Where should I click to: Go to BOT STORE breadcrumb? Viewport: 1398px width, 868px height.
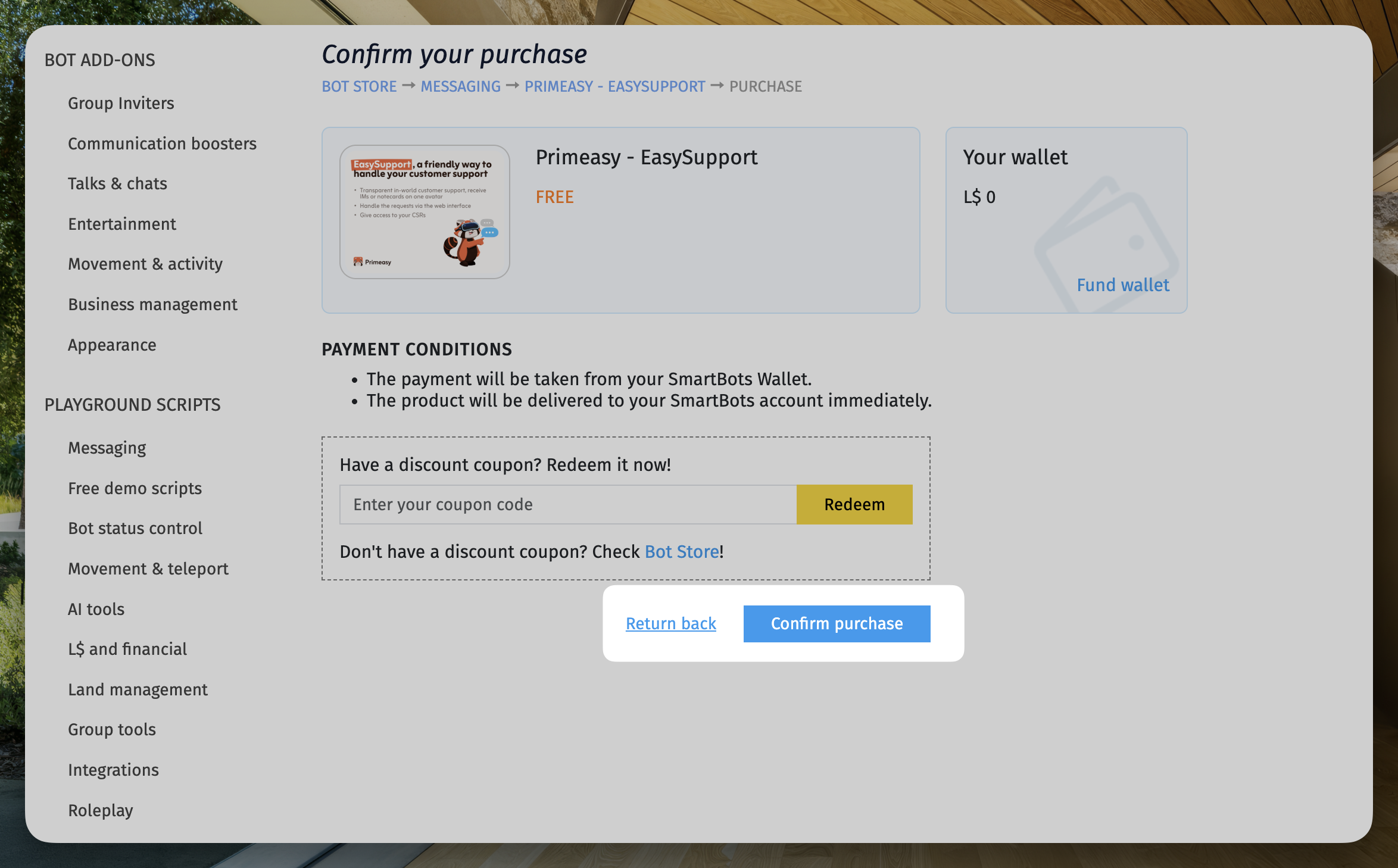(359, 87)
